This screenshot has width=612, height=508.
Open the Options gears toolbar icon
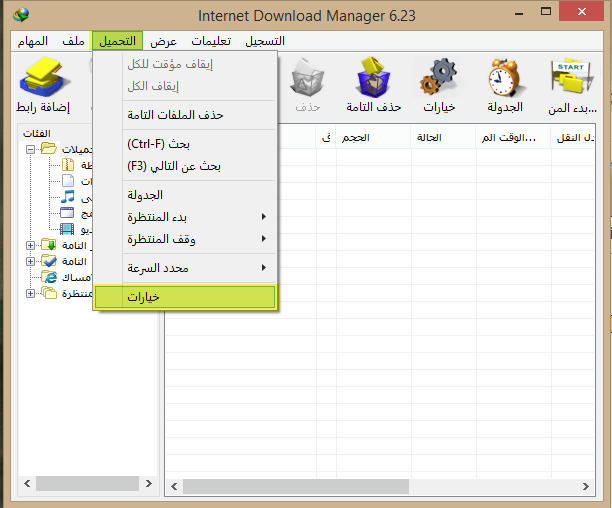pyautogui.click(x=439, y=77)
